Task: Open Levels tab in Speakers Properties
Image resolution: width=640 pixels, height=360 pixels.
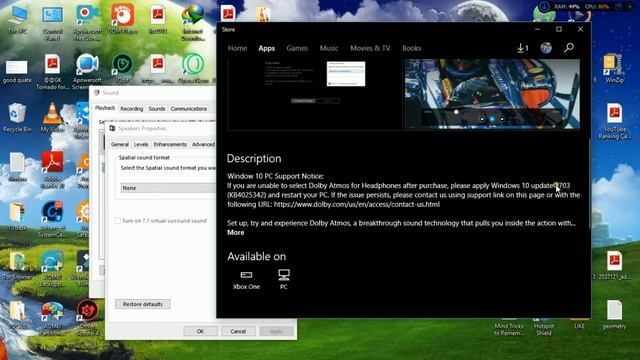Action: pos(141,144)
